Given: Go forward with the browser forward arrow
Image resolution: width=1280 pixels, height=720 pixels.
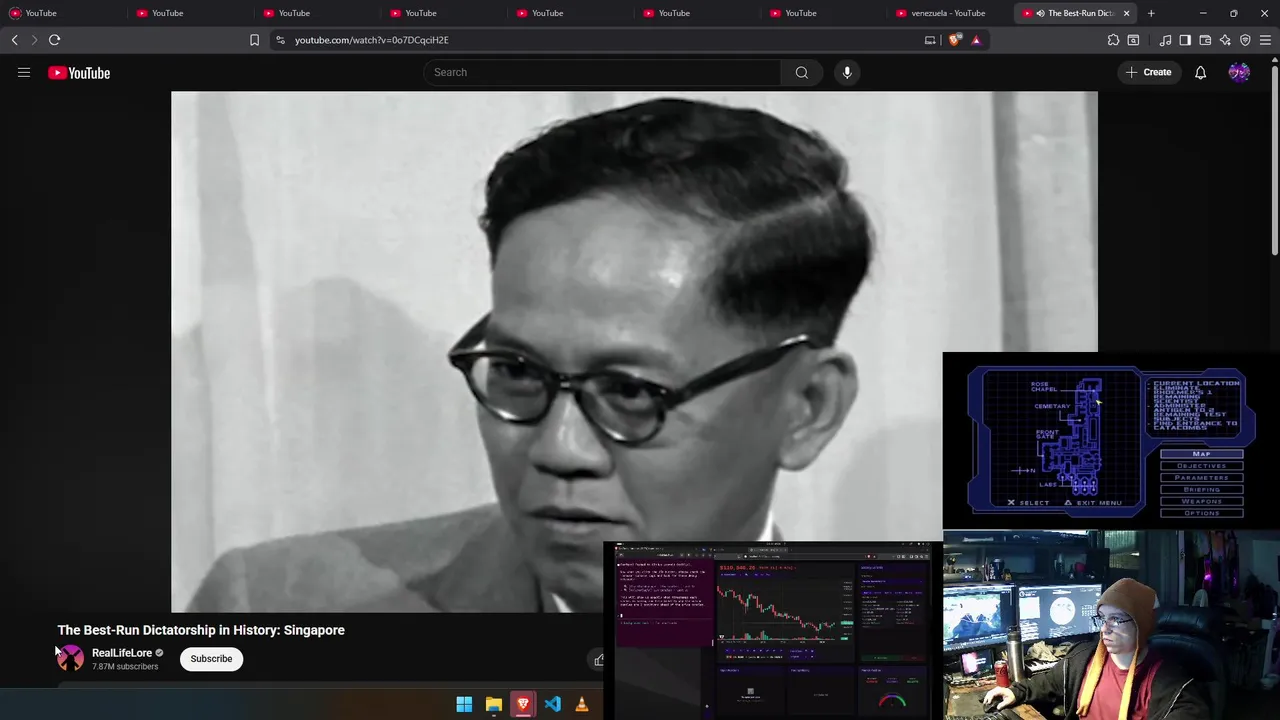Looking at the screenshot, I should (x=34, y=40).
